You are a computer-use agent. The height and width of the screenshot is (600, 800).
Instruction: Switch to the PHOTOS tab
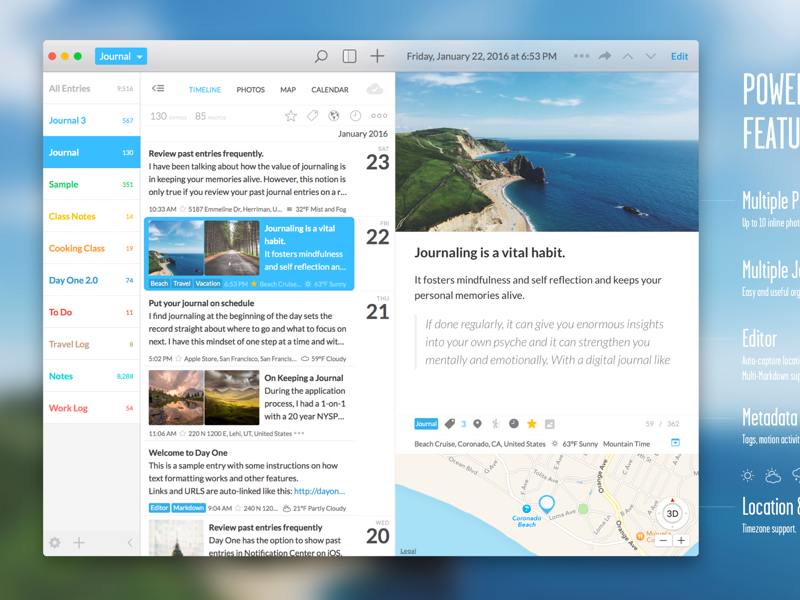tap(250, 89)
